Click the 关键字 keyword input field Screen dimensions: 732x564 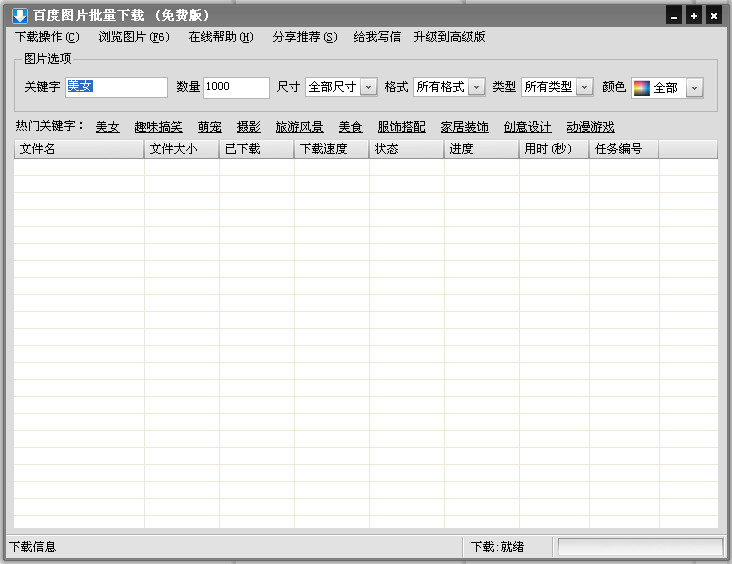[116, 87]
